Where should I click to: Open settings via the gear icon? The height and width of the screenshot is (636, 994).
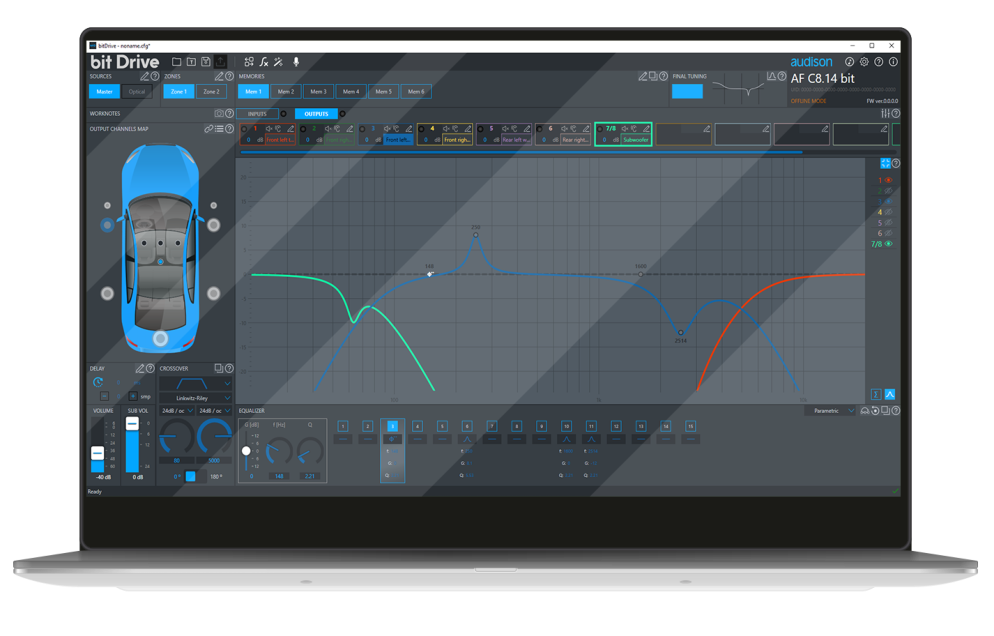tap(864, 62)
